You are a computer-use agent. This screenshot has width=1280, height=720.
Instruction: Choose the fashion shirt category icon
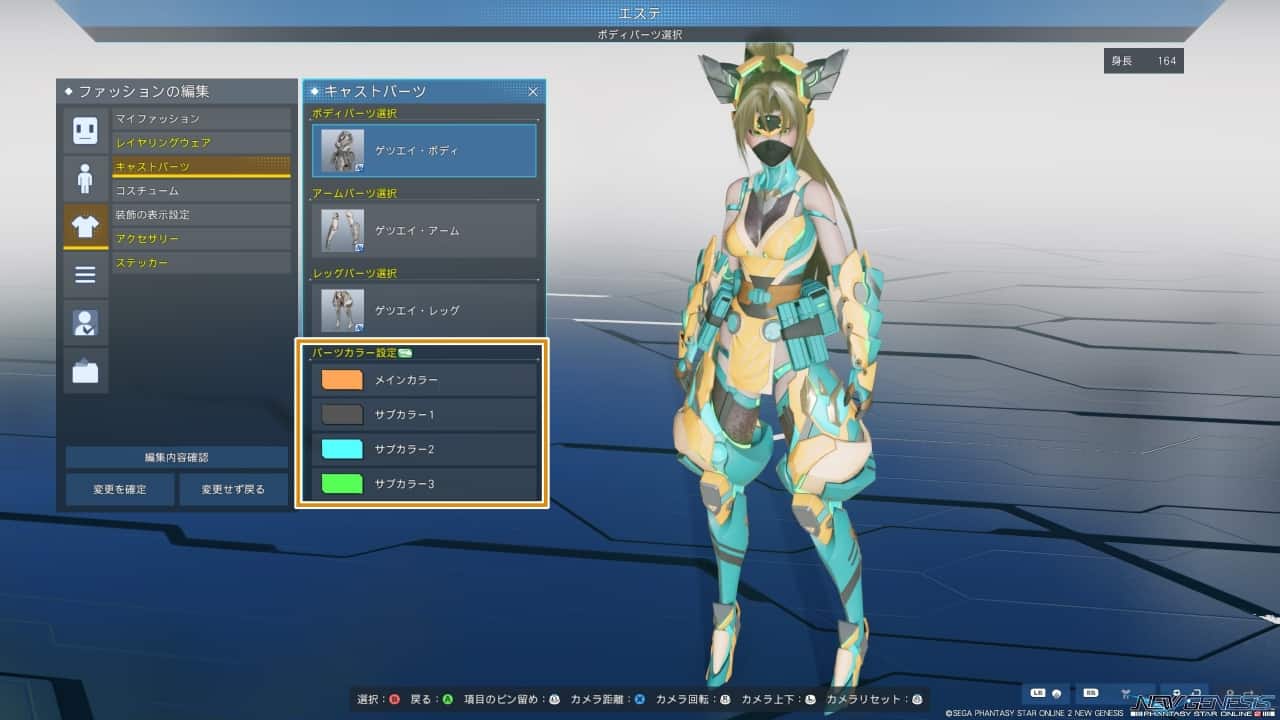tap(85, 226)
